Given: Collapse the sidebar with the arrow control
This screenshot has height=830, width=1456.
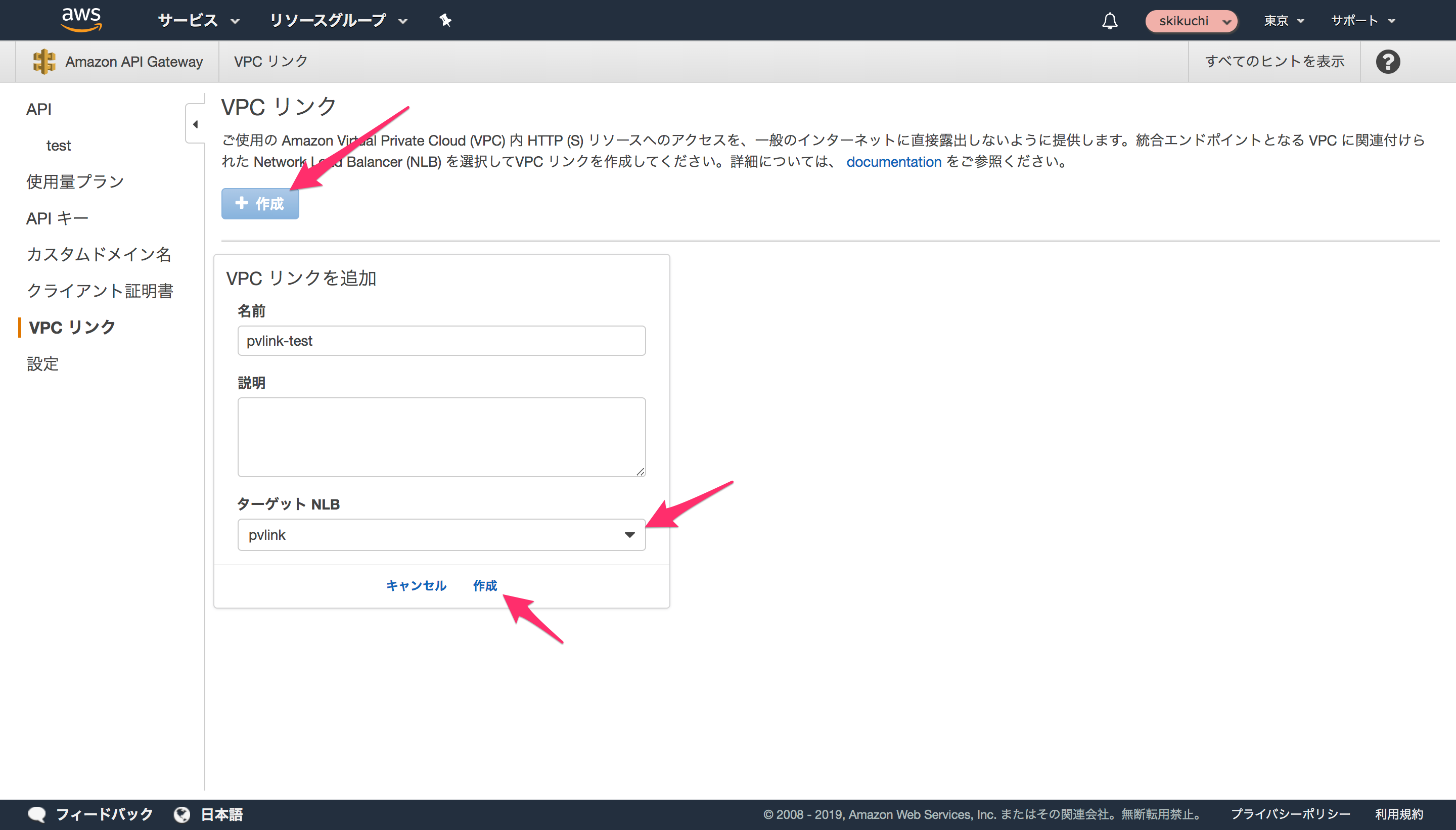Looking at the screenshot, I should coord(196,124).
